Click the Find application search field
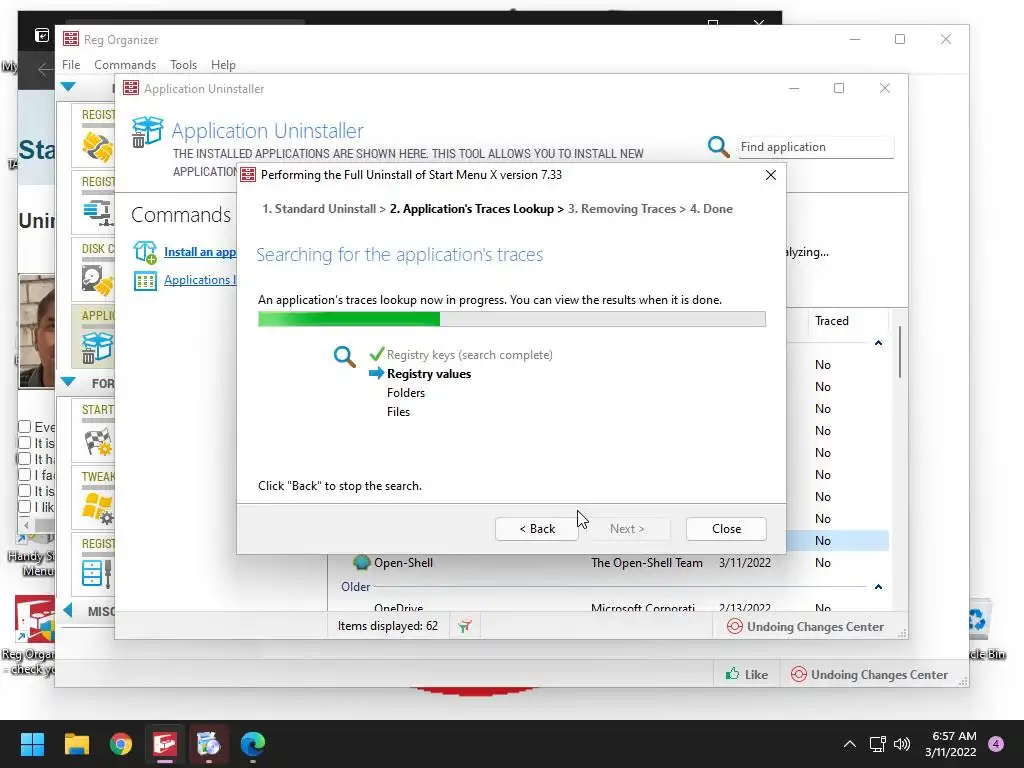Viewport: 1024px width, 768px height. coord(815,147)
